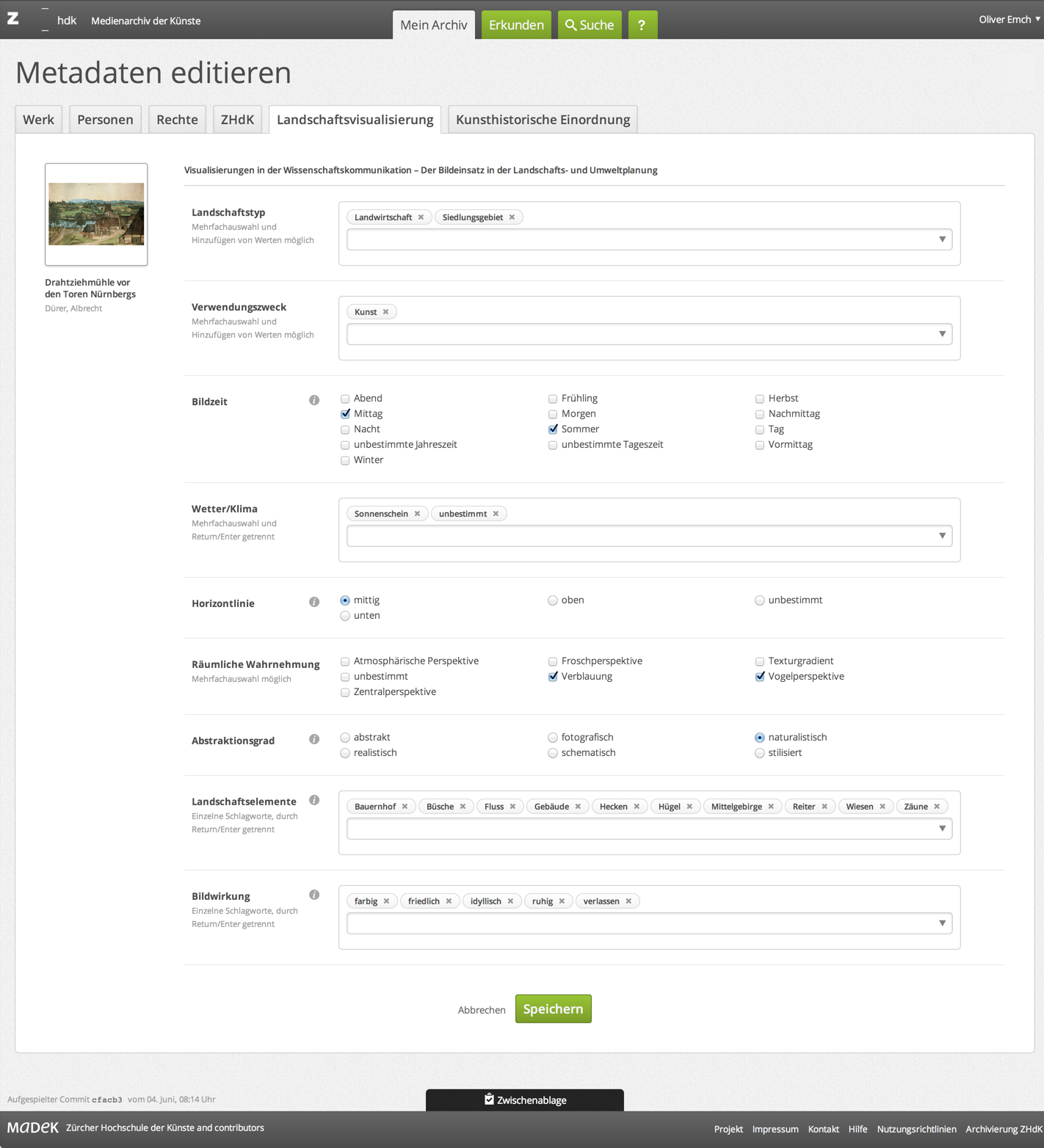Uncheck the Sommer checkbox

[553, 429]
